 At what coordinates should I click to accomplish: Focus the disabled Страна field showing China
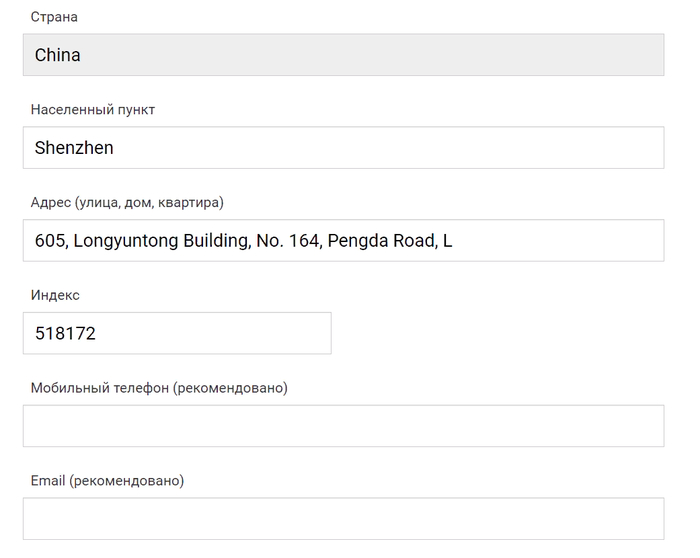coord(343,55)
